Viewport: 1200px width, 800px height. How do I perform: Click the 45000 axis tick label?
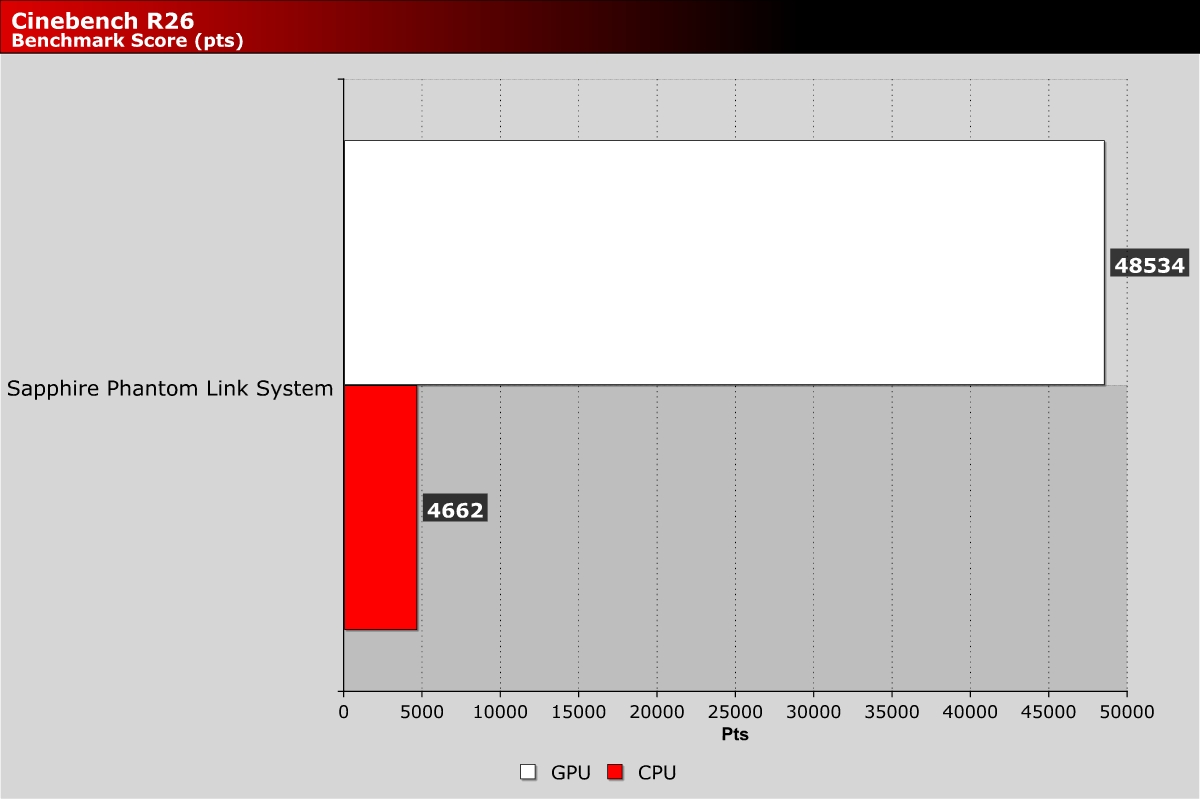pos(1048,711)
